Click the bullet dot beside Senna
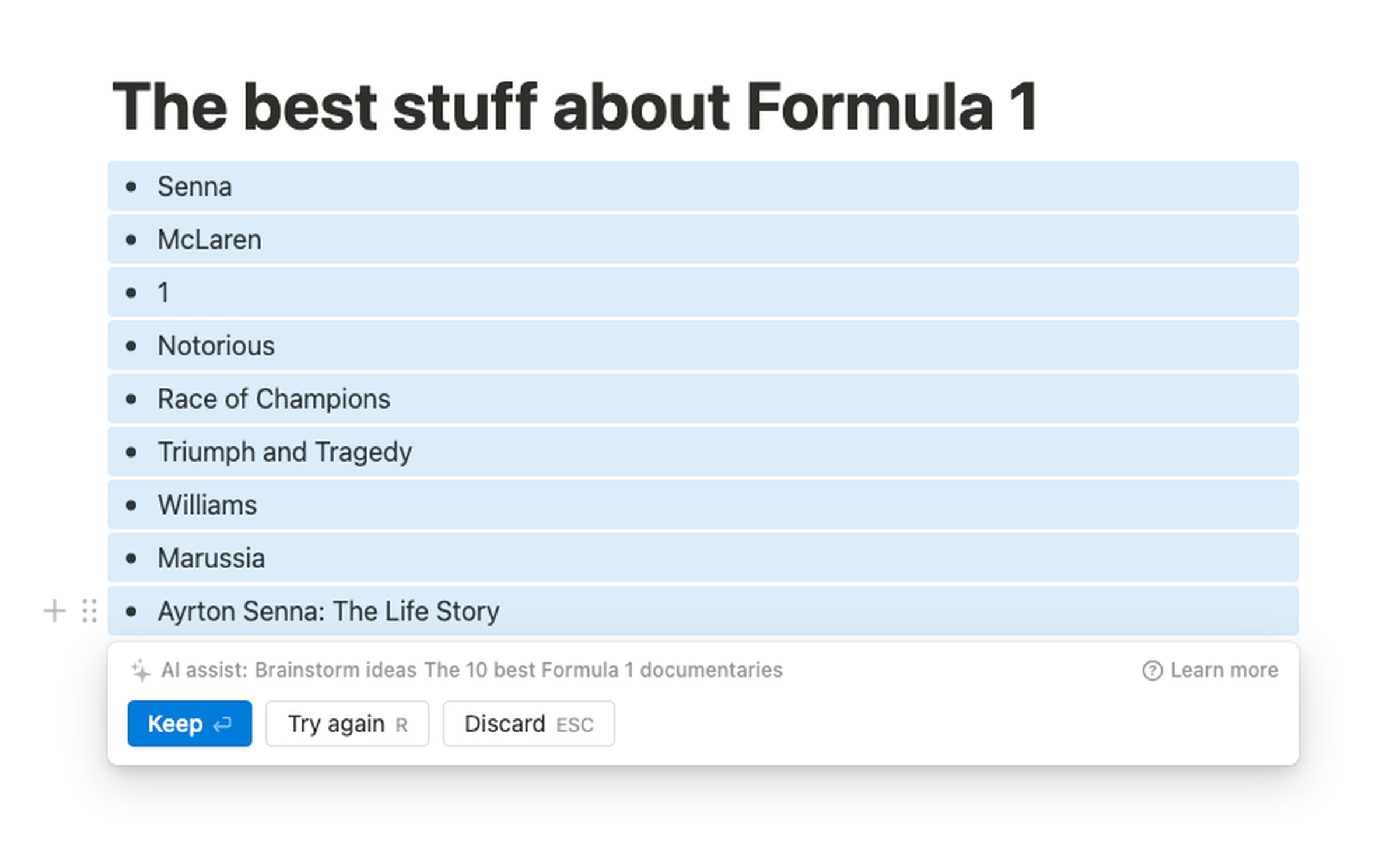The height and width of the screenshot is (848, 1400). 131,187
